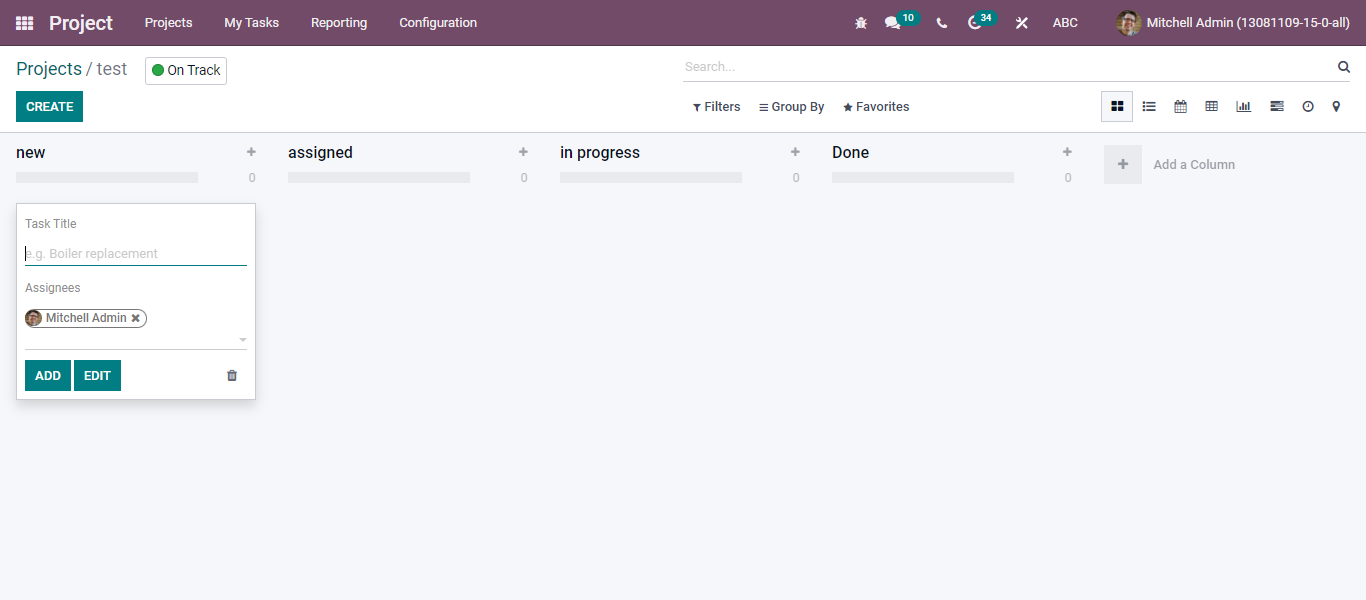Click Mitchell Admin avatar in top bar
Screen dimensions: 1366x600
(x=1128, y=22)
